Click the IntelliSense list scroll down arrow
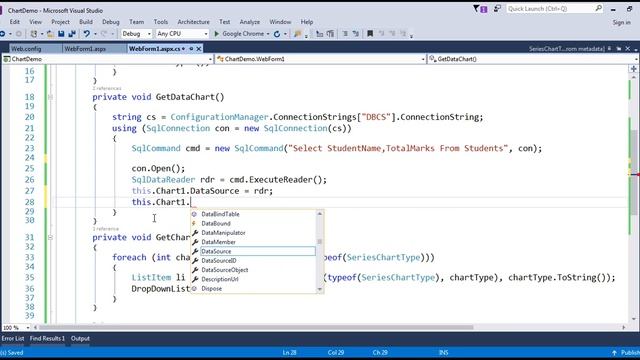Screen dimensions: 640x360 pyautogui.click(x=320, y=289)
